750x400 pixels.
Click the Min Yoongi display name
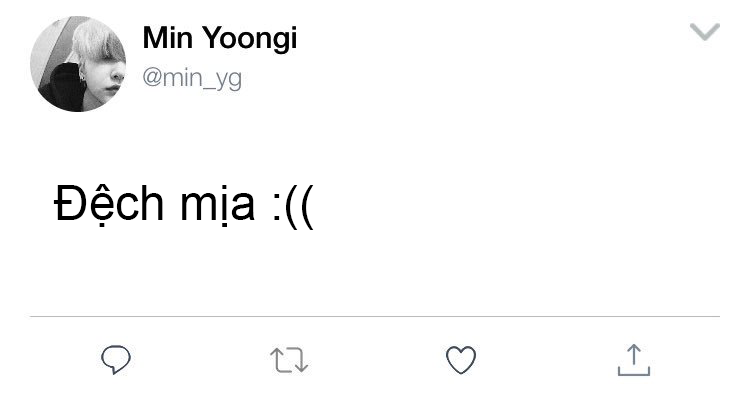coord(220,39)
